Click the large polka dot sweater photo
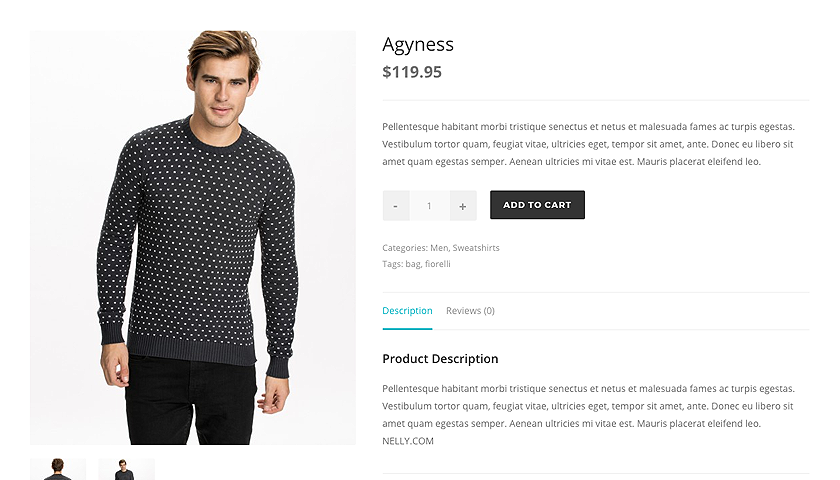The image size is (840, 480). pyautogui.click(x=193, y=237)
